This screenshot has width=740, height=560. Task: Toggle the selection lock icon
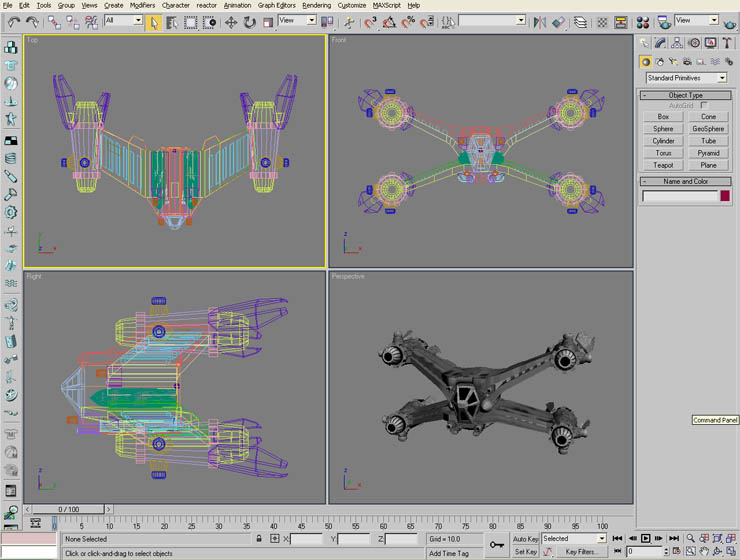pyautogui.click(x=260, y=539)
